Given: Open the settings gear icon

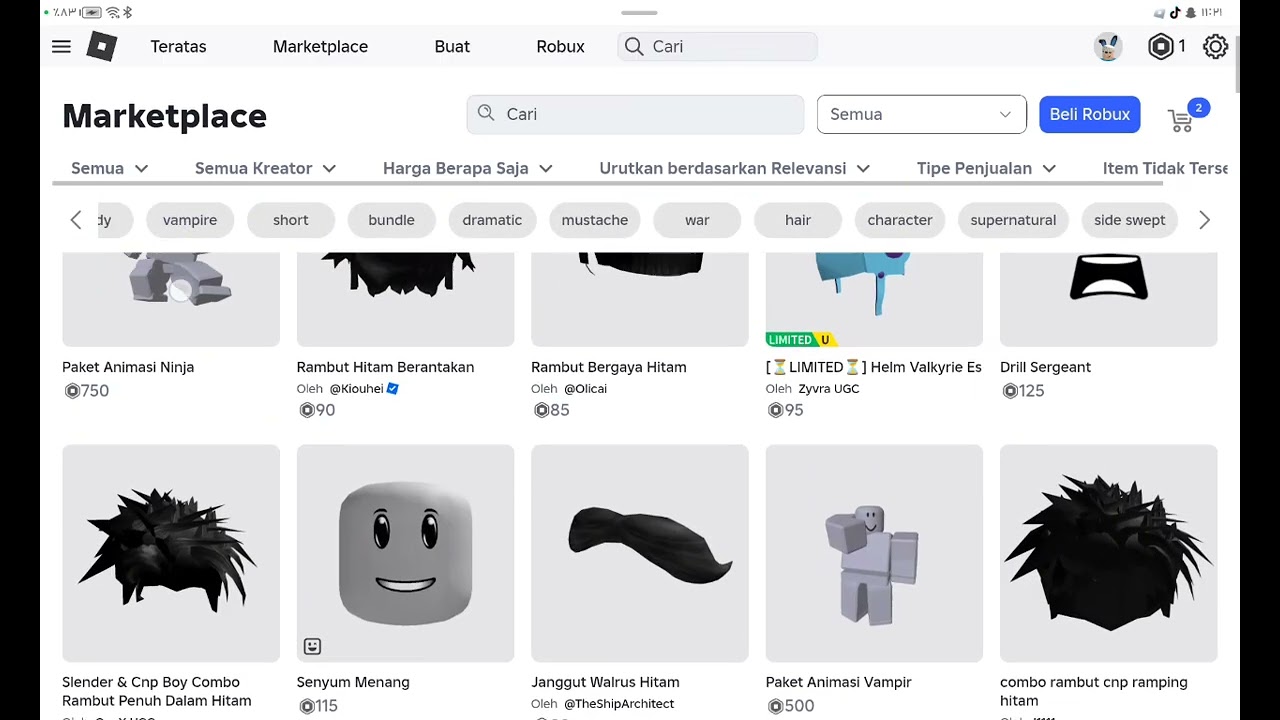Looking at the screenshot, I should click(x=1215, y=46).
